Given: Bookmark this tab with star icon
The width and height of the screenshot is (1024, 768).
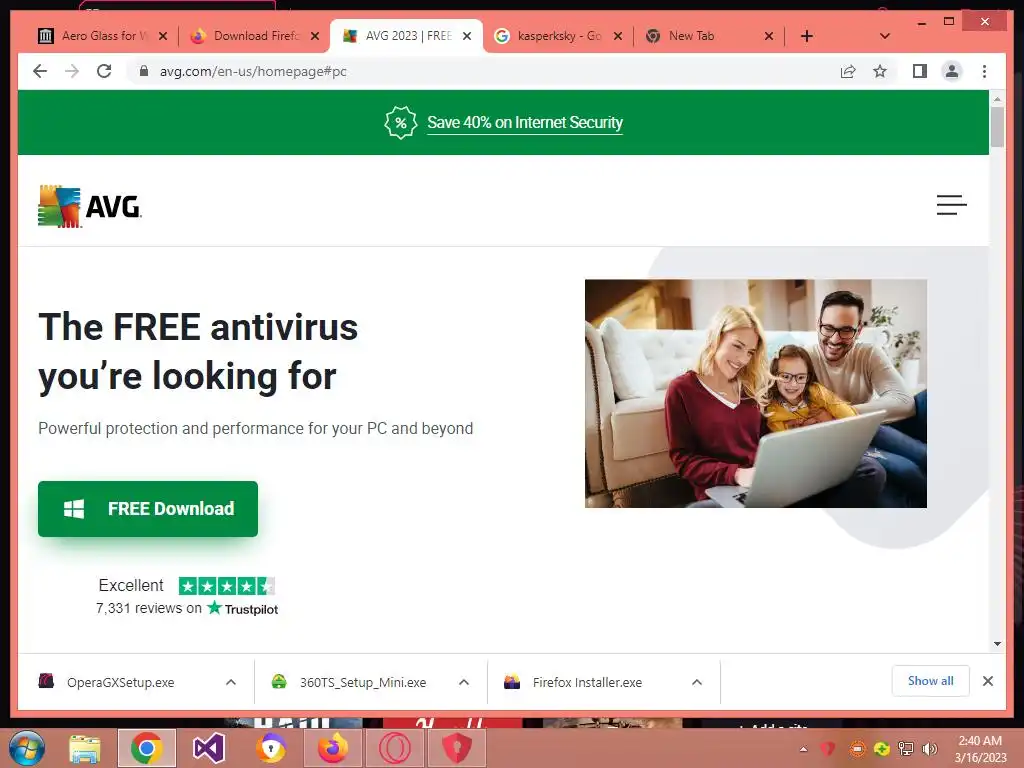Looking at the screenshot, I should coord(880,71).
